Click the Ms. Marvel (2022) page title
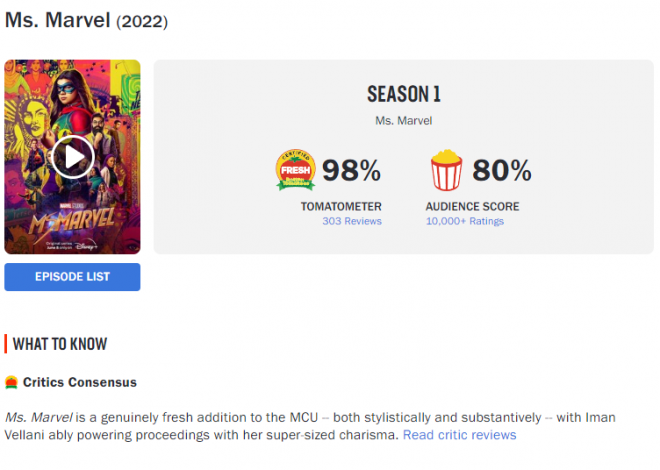Viewport: 660px width, 470px height. pos(86,20)
